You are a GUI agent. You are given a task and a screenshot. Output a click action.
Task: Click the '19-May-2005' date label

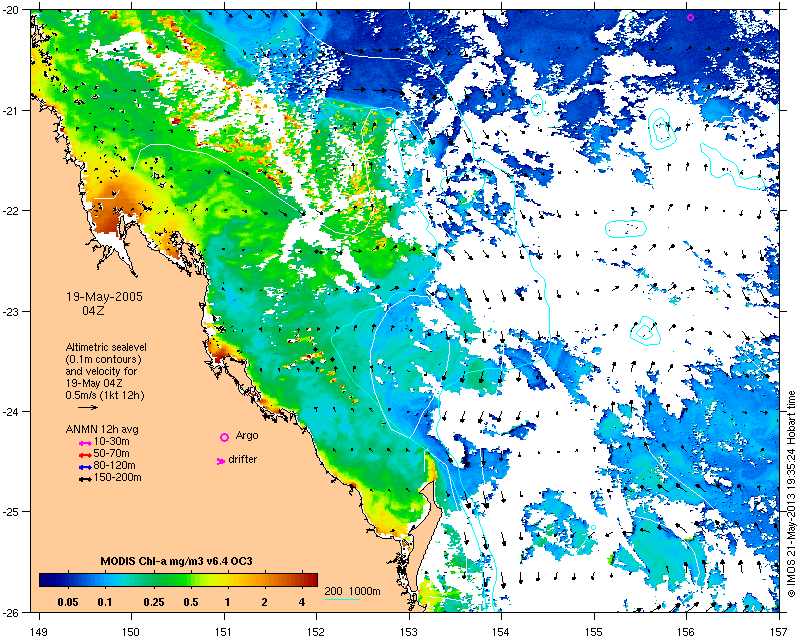pyautogui.click(x=105, y=297)
